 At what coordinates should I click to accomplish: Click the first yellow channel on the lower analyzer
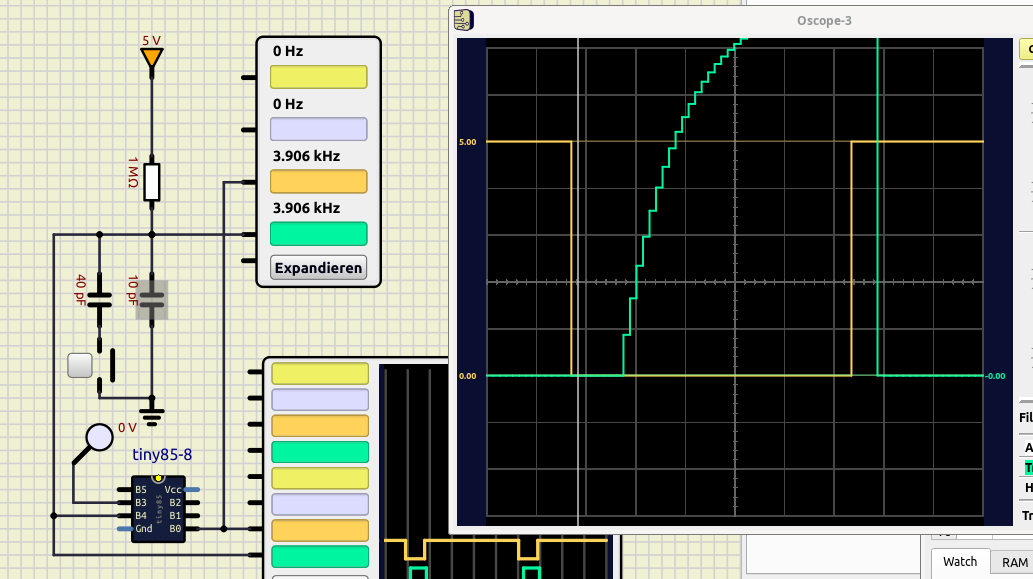320,373
